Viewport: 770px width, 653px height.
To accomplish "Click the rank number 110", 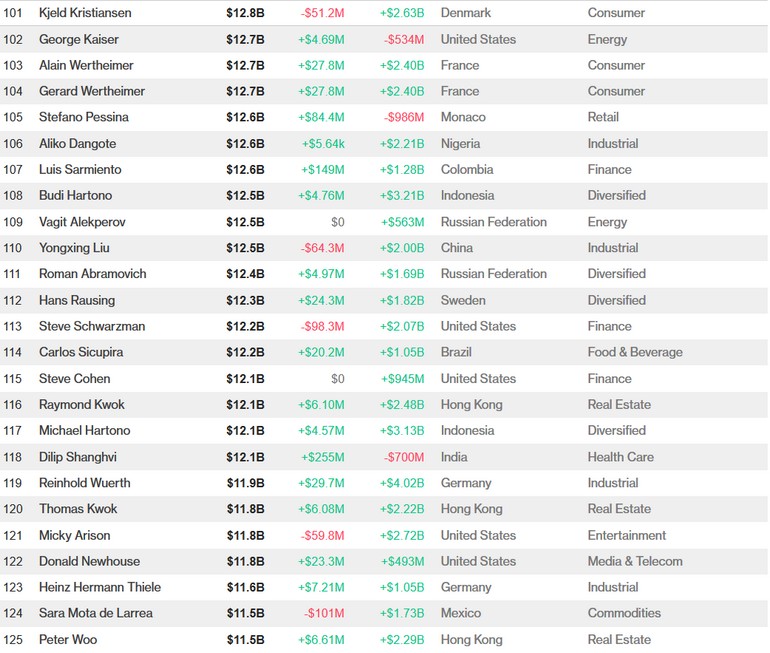I will click(x=13, y=248).
